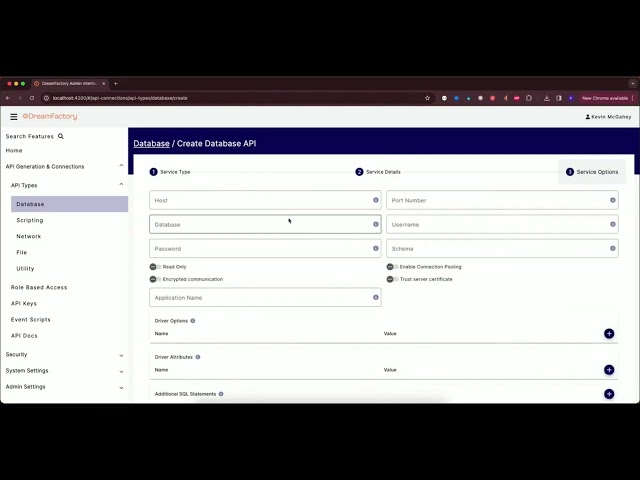Screen dimensions: 640x480
Task: Go to Home in sidebar
Action: coord(14,151)
